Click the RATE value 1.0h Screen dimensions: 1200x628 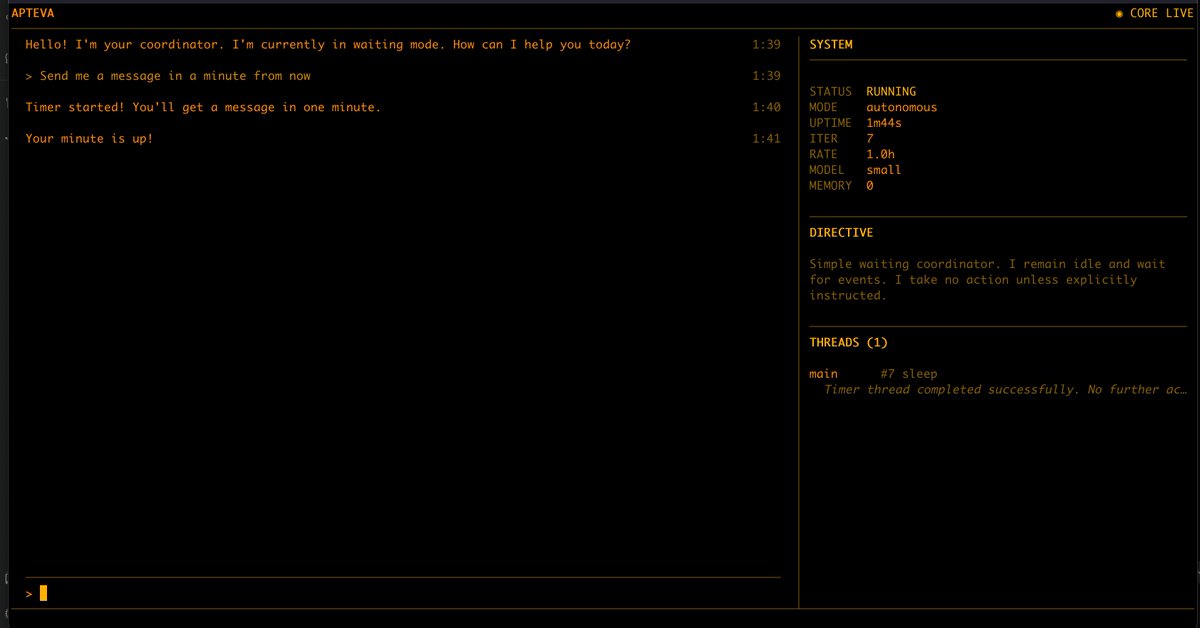point(880,154)
